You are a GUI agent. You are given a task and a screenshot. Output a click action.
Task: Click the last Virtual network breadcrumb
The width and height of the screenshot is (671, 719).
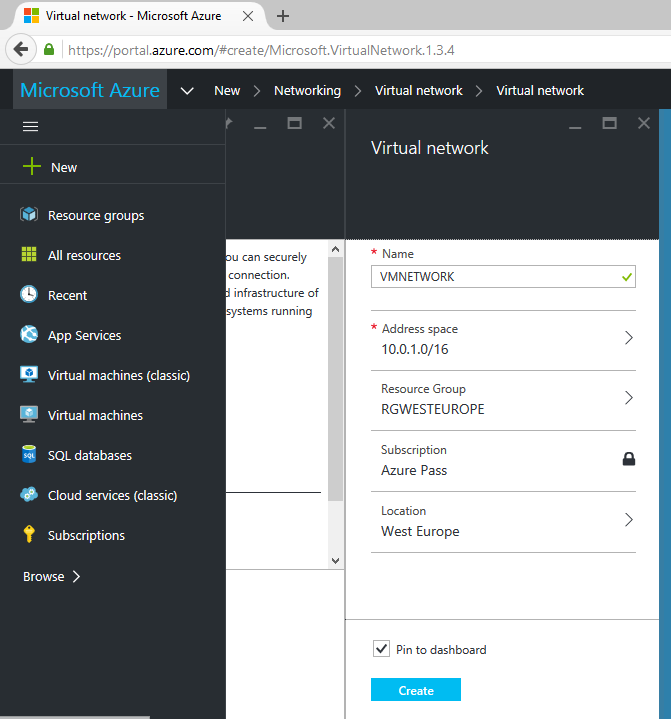point(540,90)
